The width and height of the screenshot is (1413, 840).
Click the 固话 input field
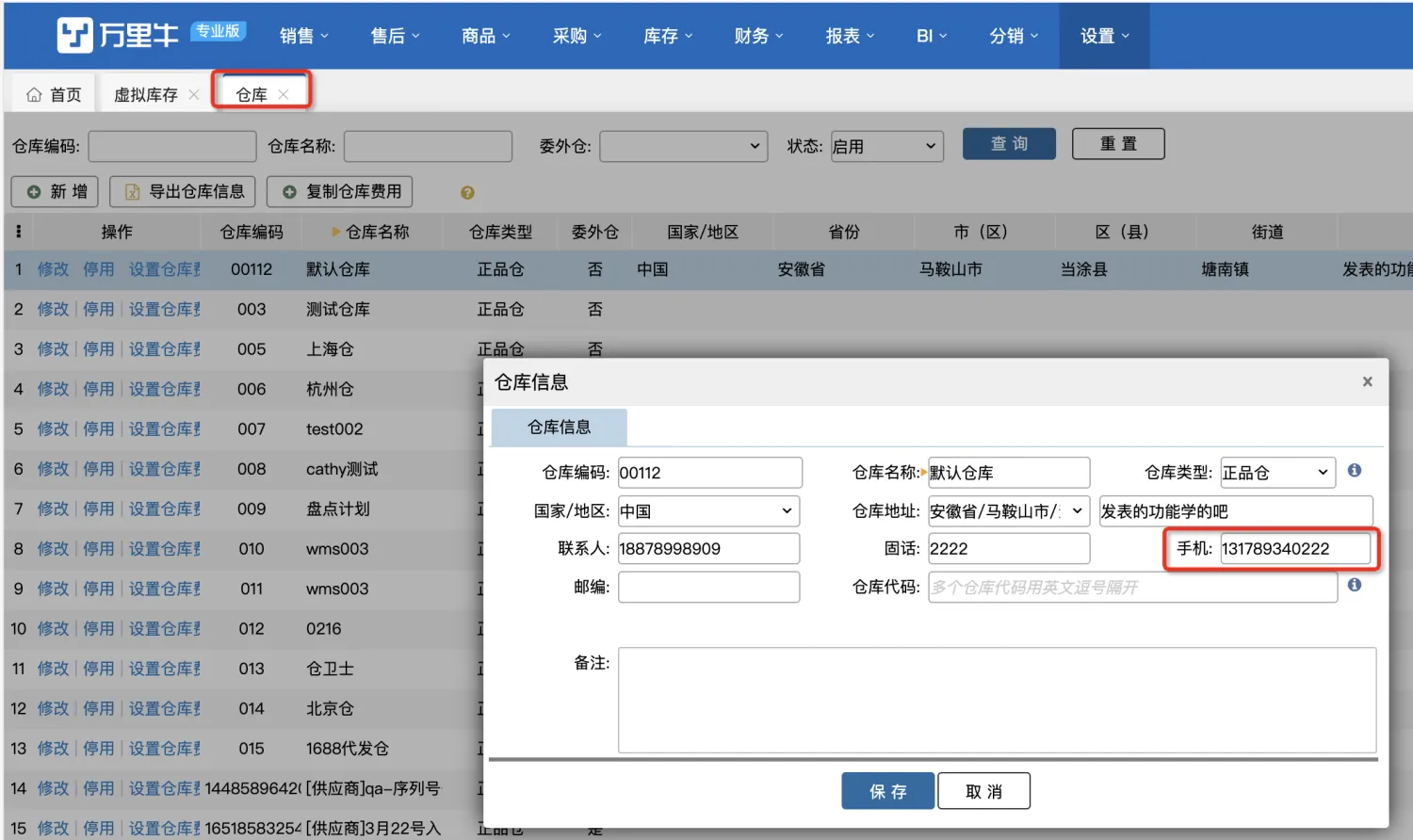click(1009, 548)
